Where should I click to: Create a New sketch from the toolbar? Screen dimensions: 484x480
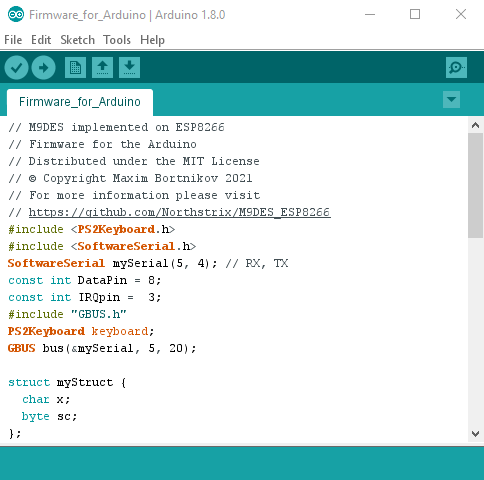pyautogui.click(x=75, y=68)
